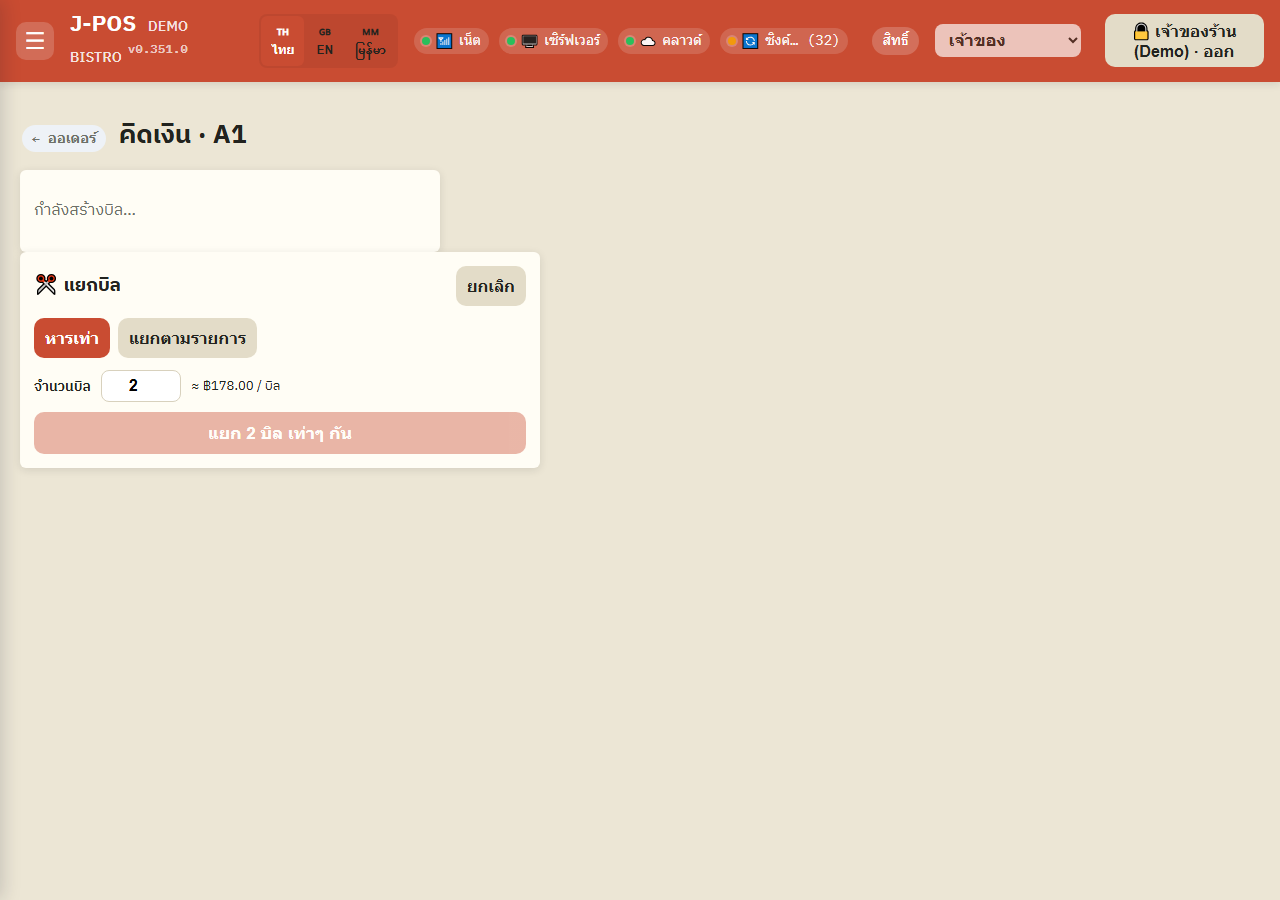
Task: Check the คลาวด์ cloud status indicator
Action: pos(664,41)
